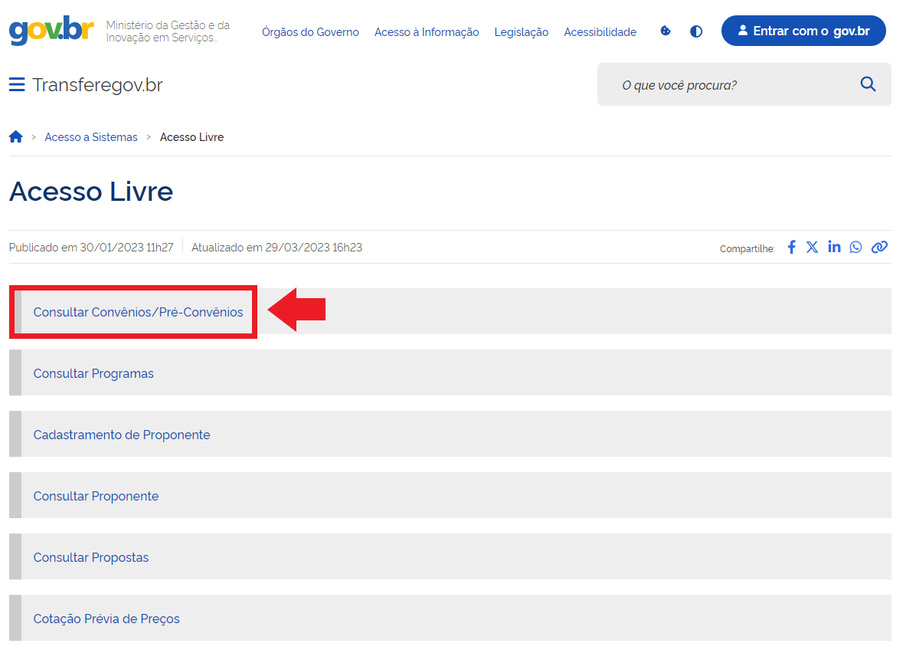This screenshot has width=903, height=650.
Task: Toggle the high contrast mode
Action: point(696,31)
